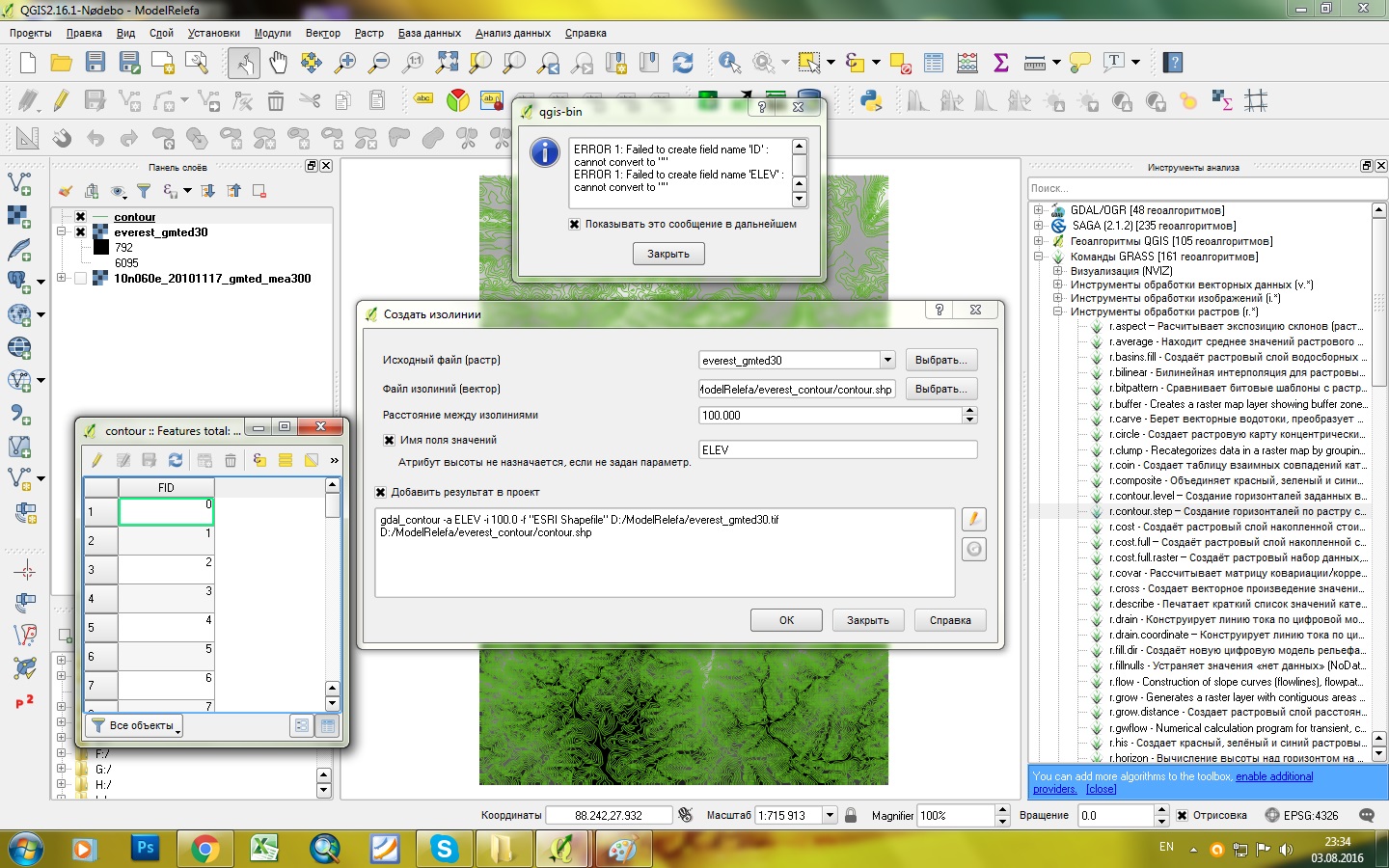Click the Identify Features tool

[x=729, y=64]
